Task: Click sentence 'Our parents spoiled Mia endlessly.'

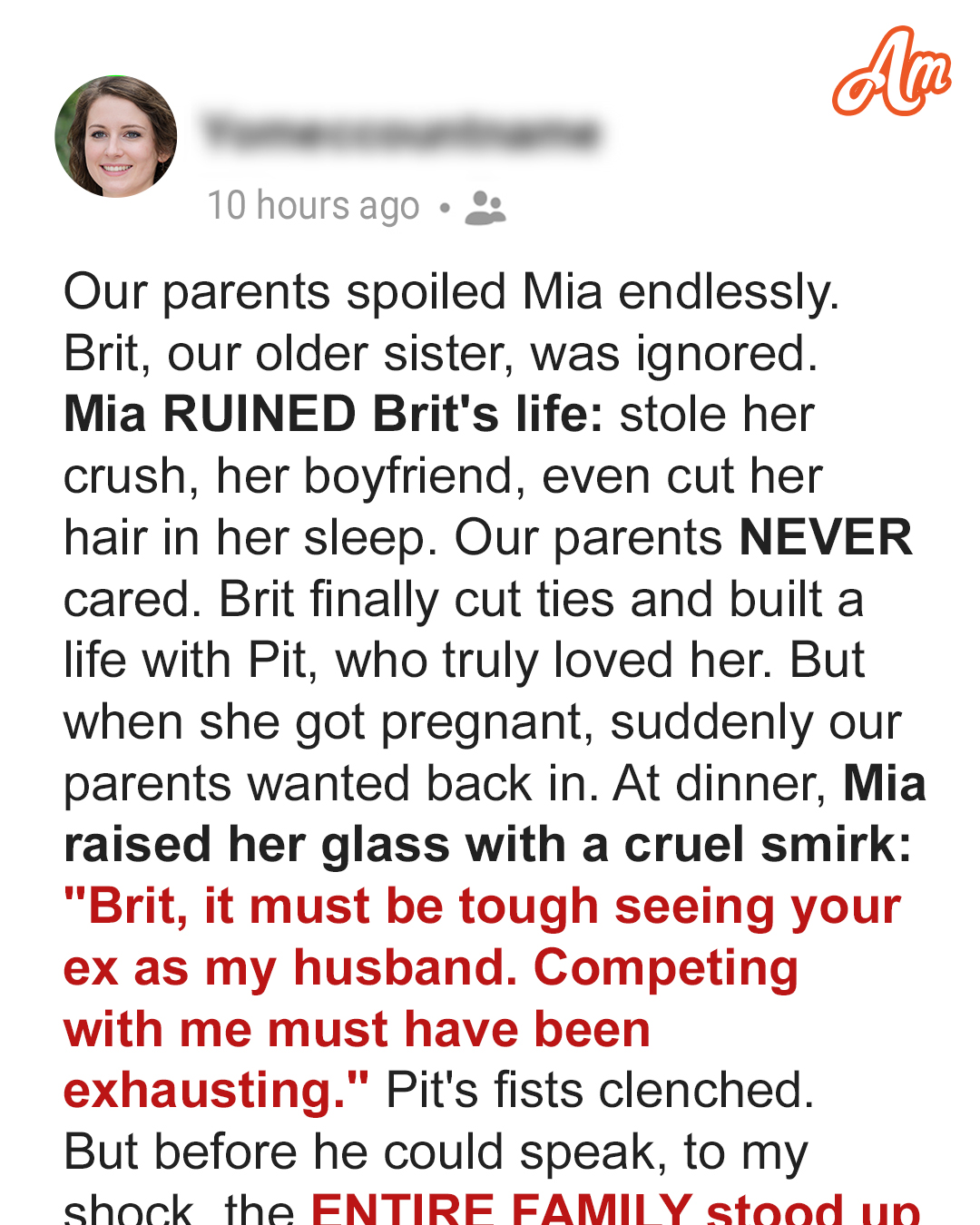Action: coord(452,294)
